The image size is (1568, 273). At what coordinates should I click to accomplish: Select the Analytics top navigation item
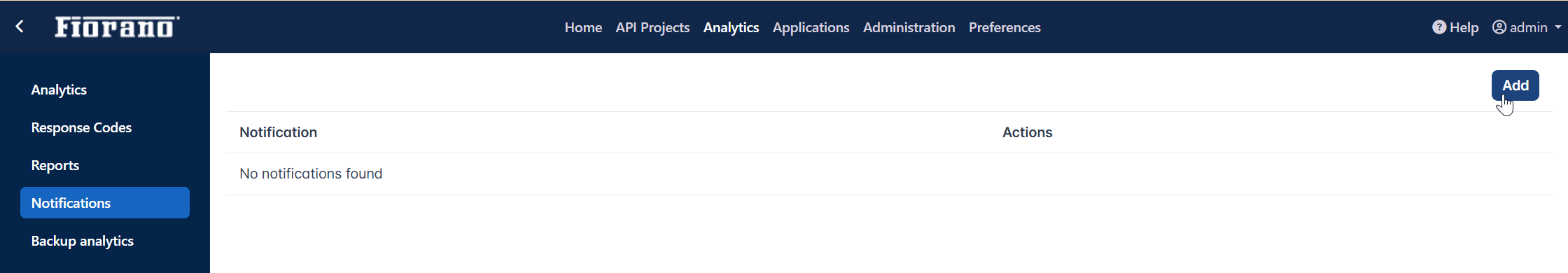[x=731, y=27]
